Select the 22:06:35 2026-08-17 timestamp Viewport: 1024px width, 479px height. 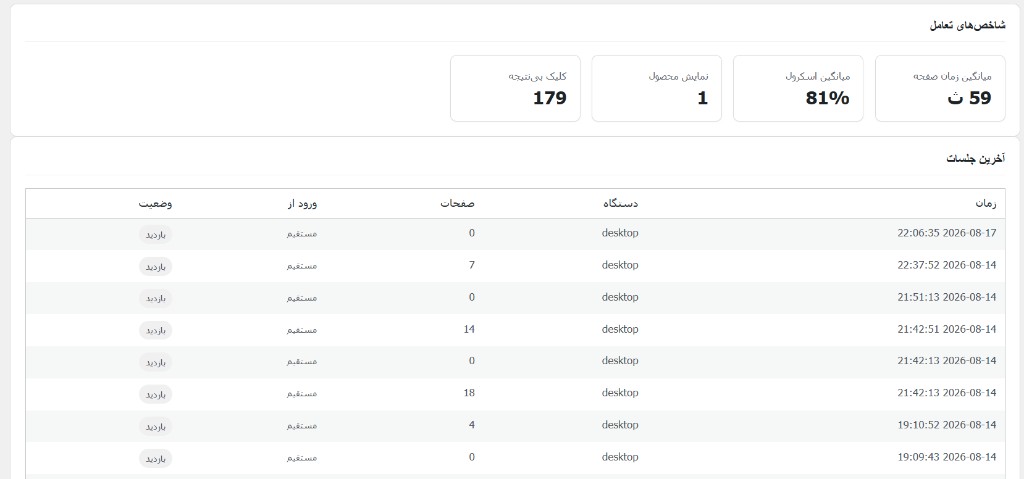[x=947, y=233]
